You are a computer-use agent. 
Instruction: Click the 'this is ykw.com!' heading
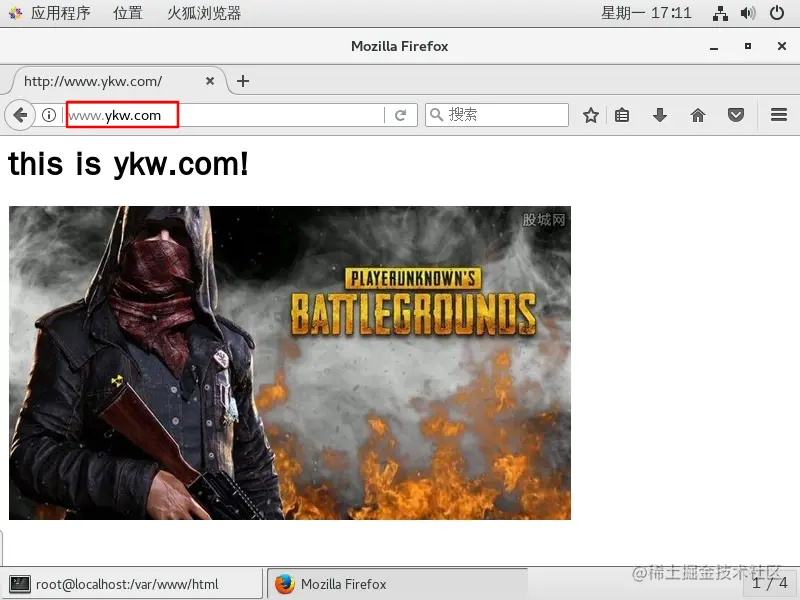click(x=128, y=164)
